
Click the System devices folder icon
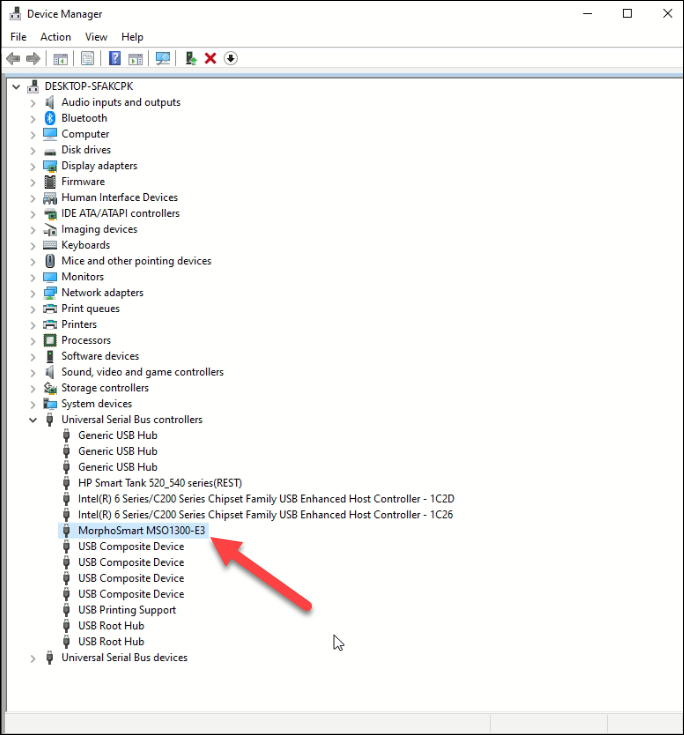point(50,404)
